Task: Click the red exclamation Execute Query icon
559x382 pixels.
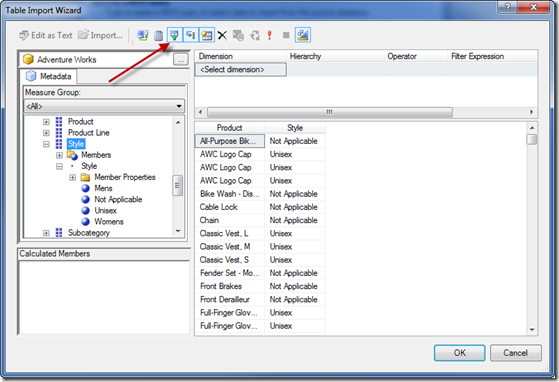Action: click(270, 35)
